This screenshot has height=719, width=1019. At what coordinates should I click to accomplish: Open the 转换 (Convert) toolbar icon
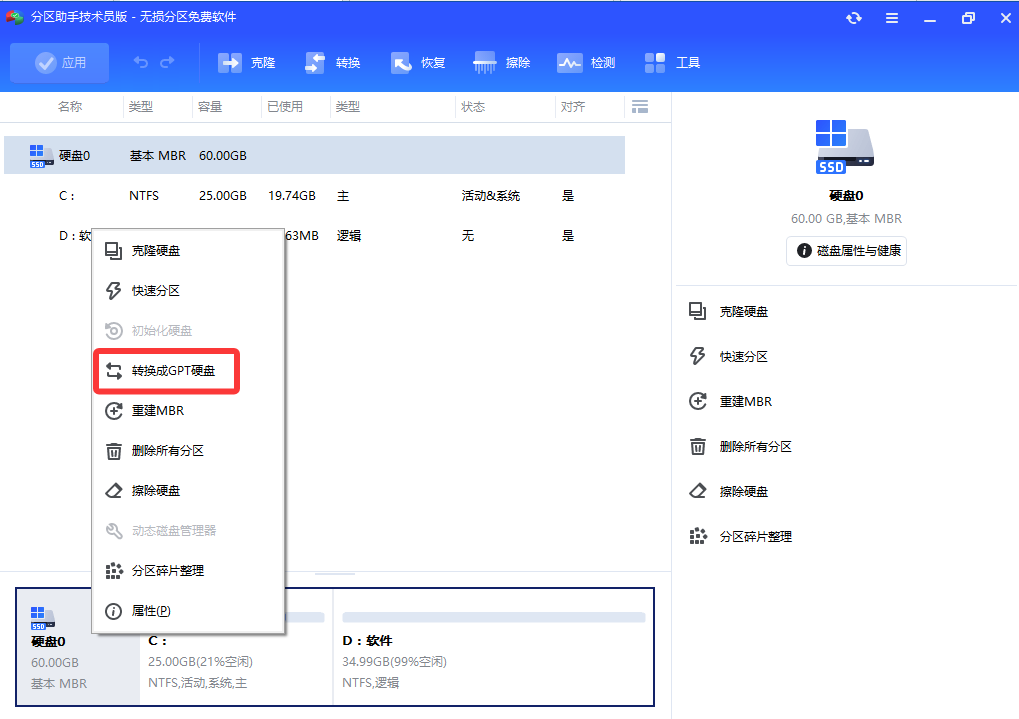click(x=331, y=62)
